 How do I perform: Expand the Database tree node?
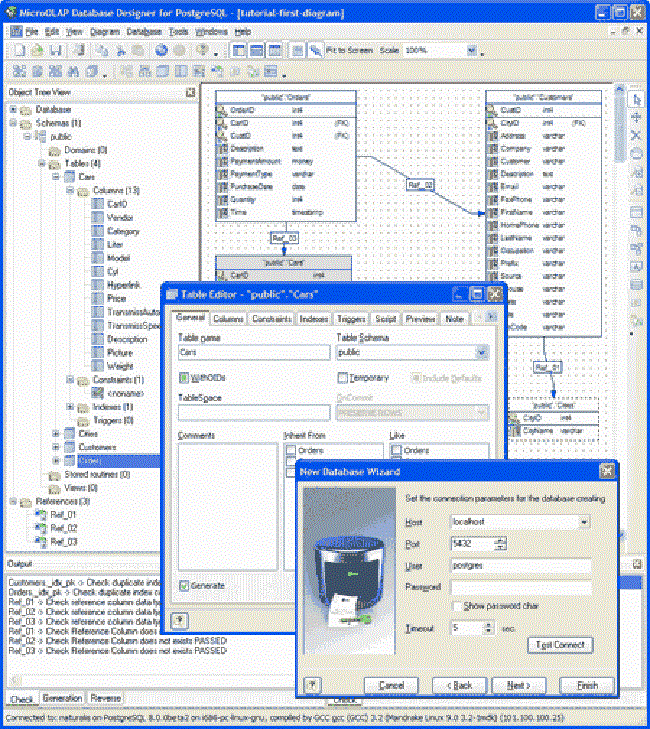tap(13, 110)
